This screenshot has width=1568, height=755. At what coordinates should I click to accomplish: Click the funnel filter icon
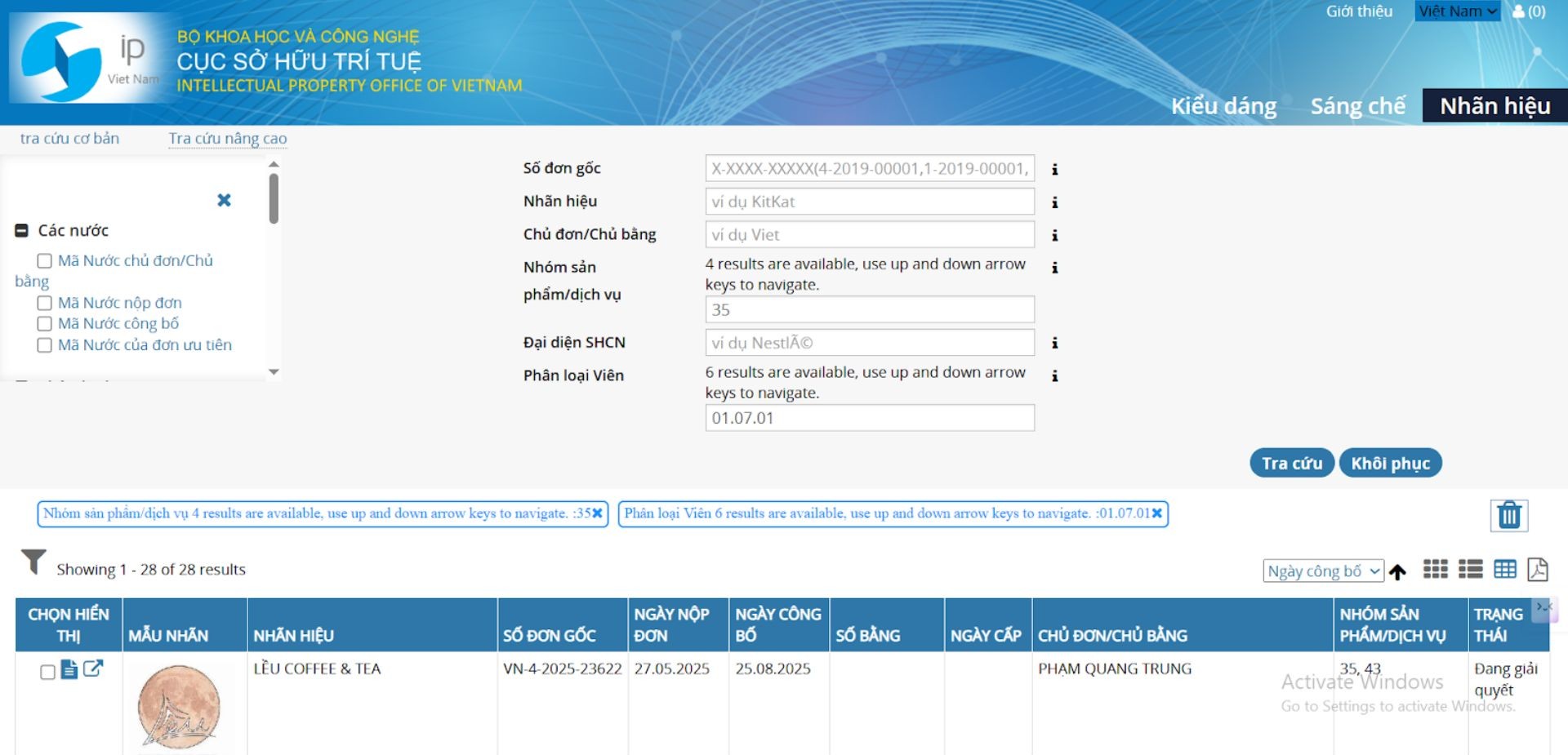click(33, 562)
